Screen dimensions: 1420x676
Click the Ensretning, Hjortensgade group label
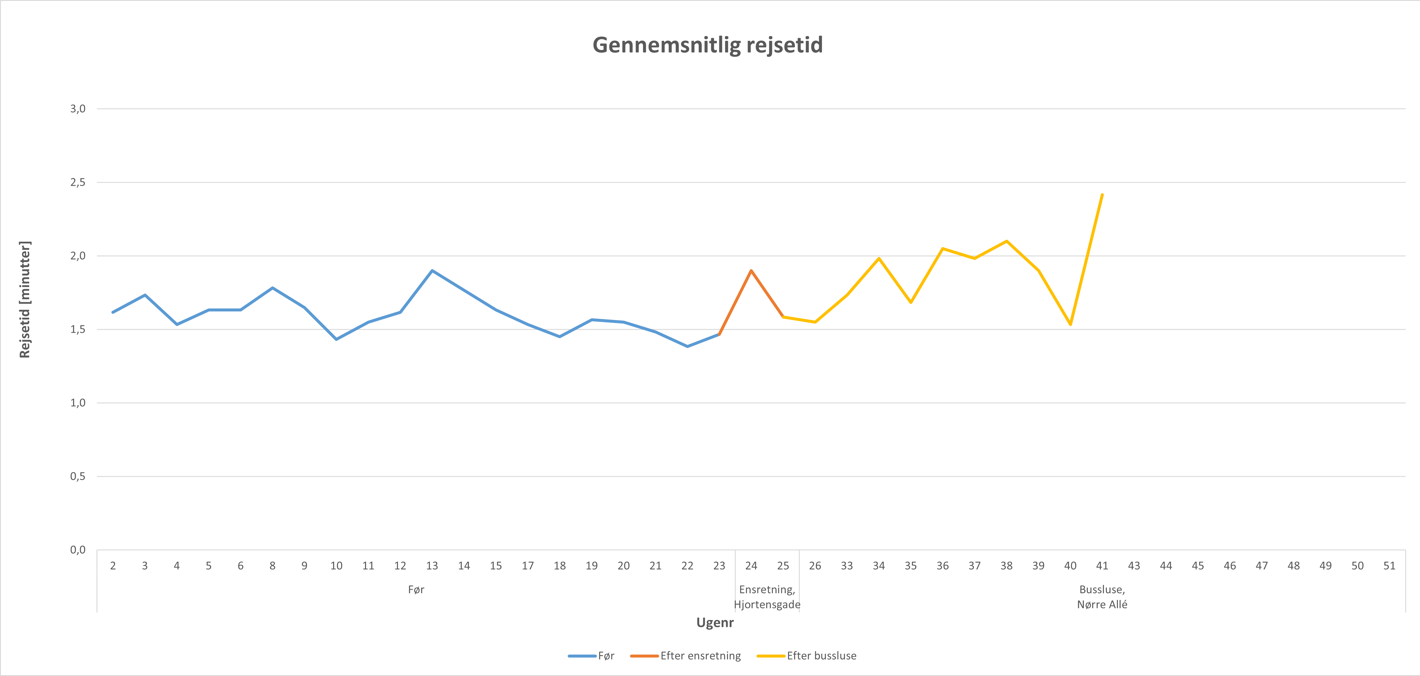pyautogui.click(x=767, y=597)
